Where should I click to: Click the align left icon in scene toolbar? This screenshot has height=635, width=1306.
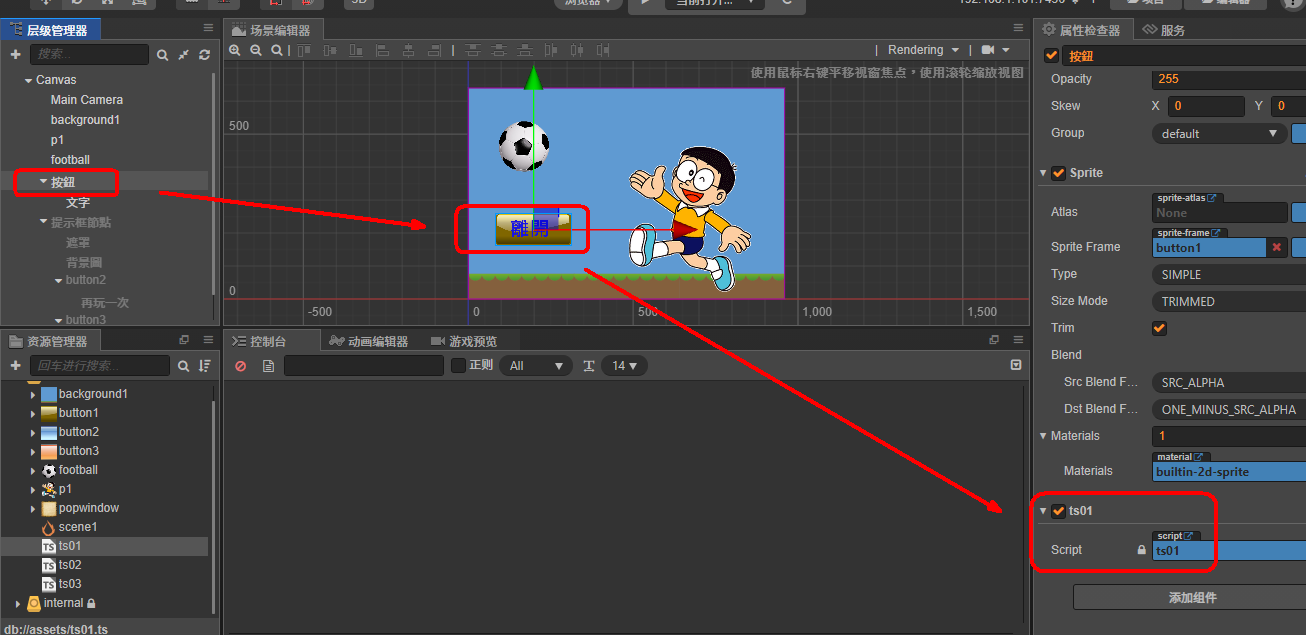[x=382, y=50]
